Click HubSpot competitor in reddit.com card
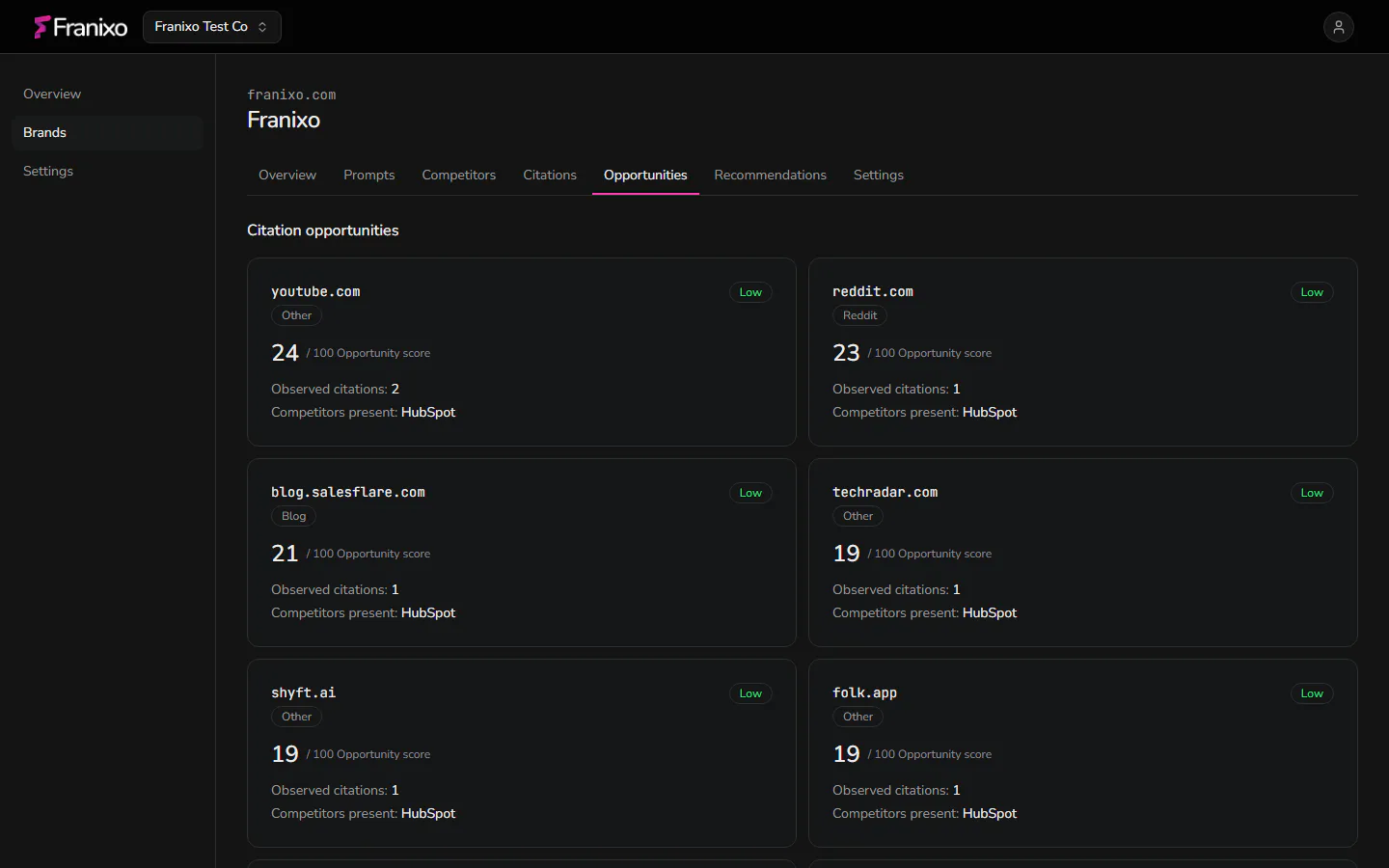The width and height of the screenshot is (1389, 868). (990, 412)
